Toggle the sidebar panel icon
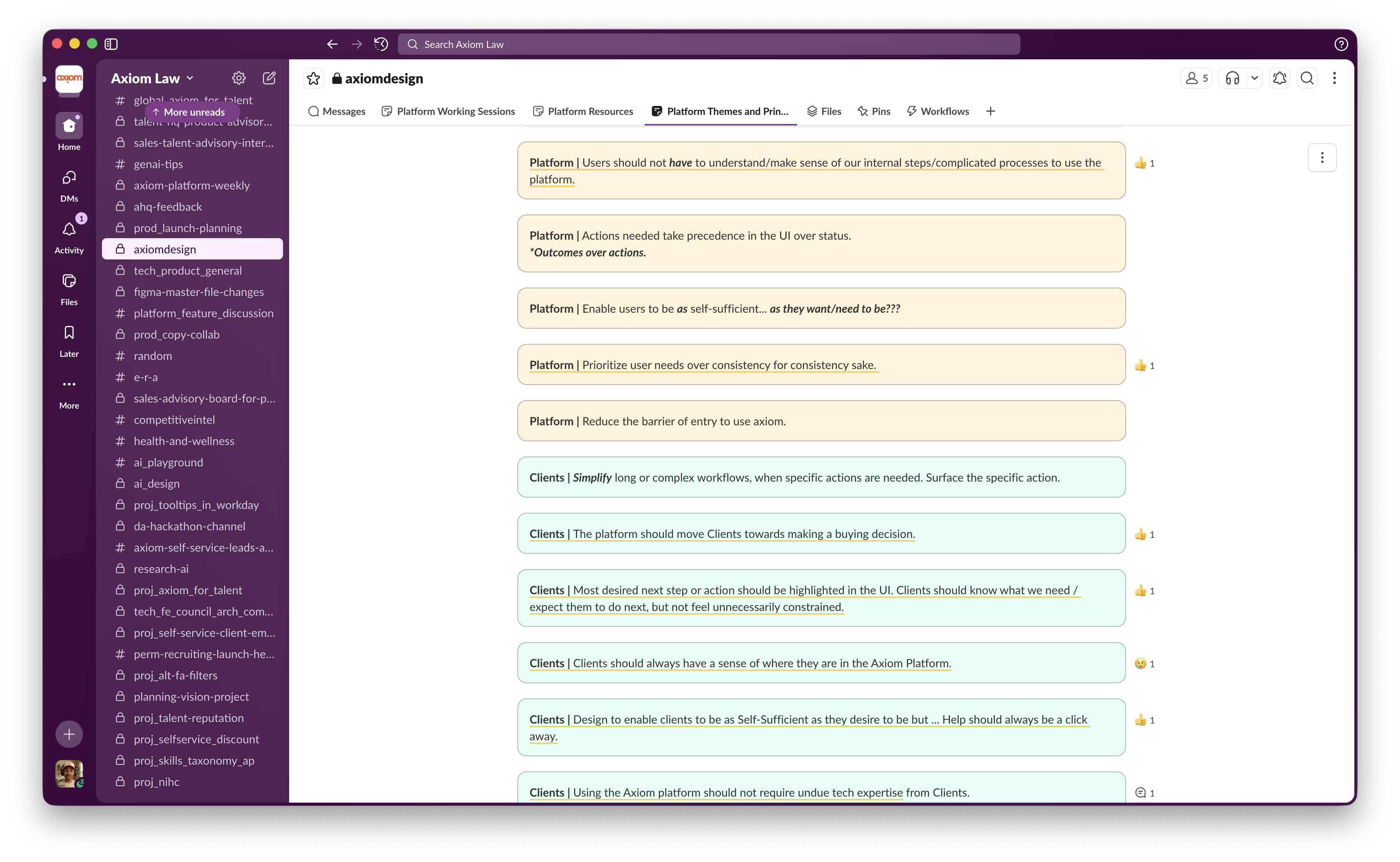The width and height of the screenshot is (1400, 862). pyautogui.click(x=111, y=44)
